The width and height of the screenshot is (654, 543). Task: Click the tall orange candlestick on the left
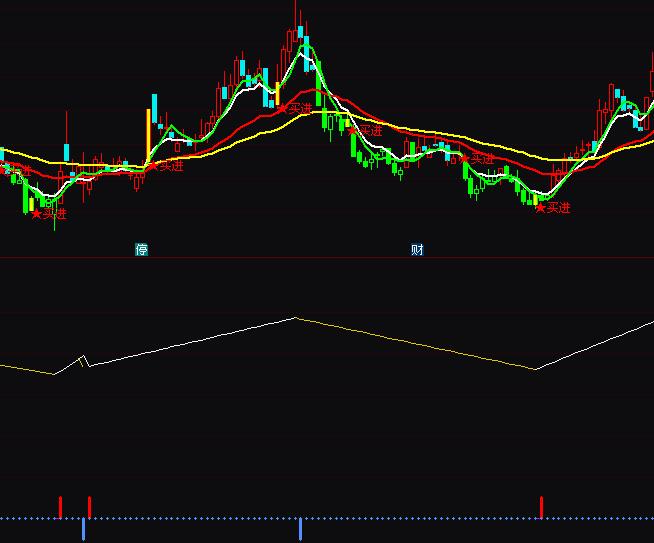tap(147, 135)
